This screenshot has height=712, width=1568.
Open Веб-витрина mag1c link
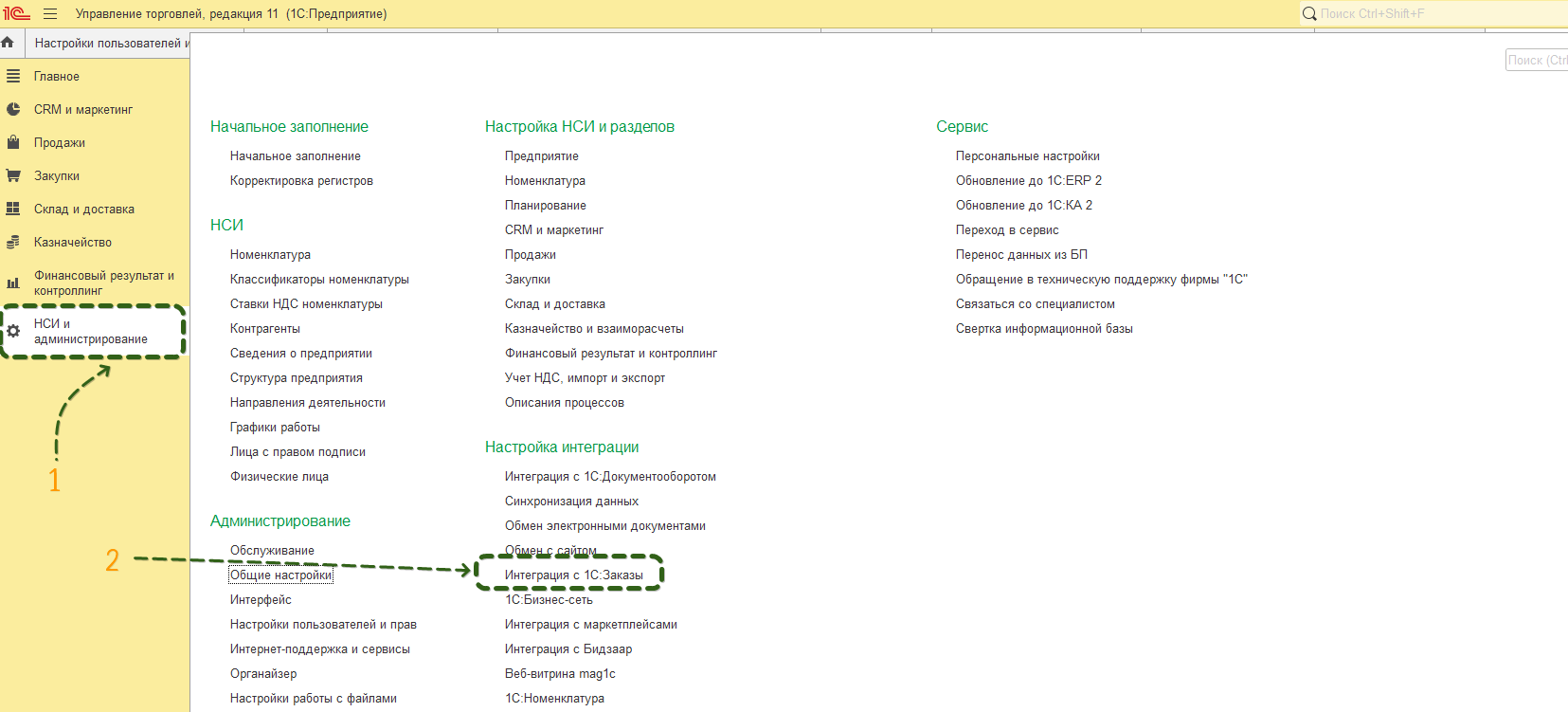pos(560,673)
